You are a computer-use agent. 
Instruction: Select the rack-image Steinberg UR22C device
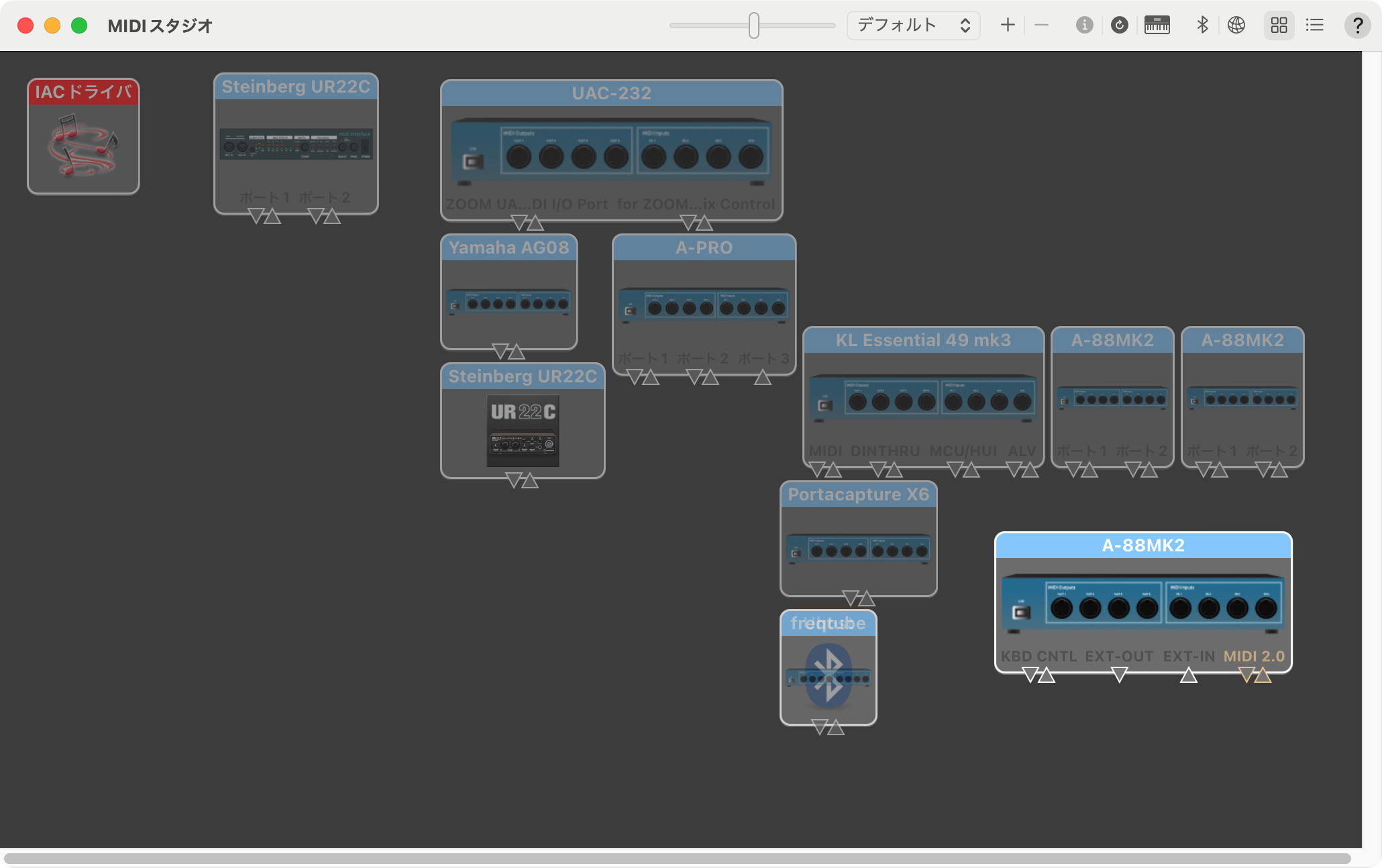[296, 144]
